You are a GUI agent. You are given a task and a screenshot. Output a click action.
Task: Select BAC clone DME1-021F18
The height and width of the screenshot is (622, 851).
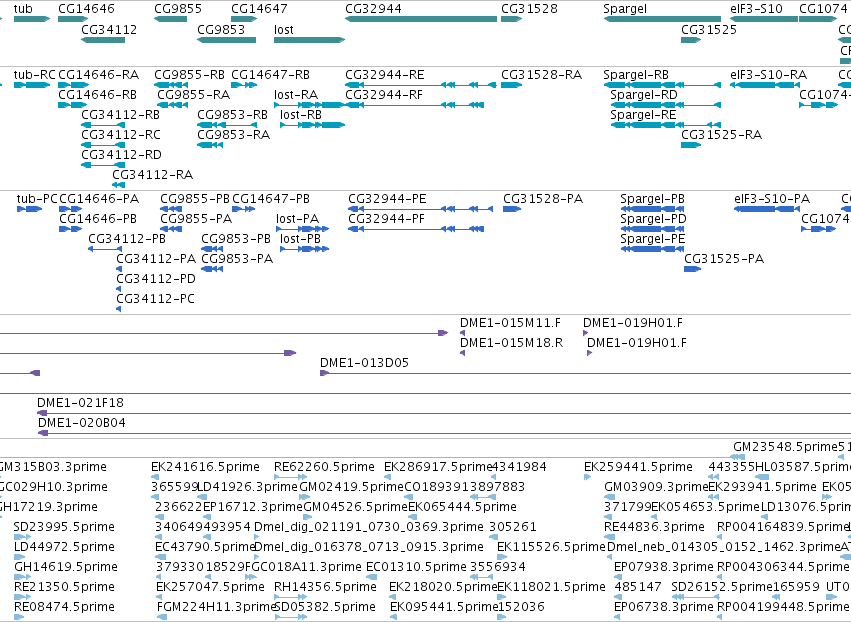pos(80,403)
